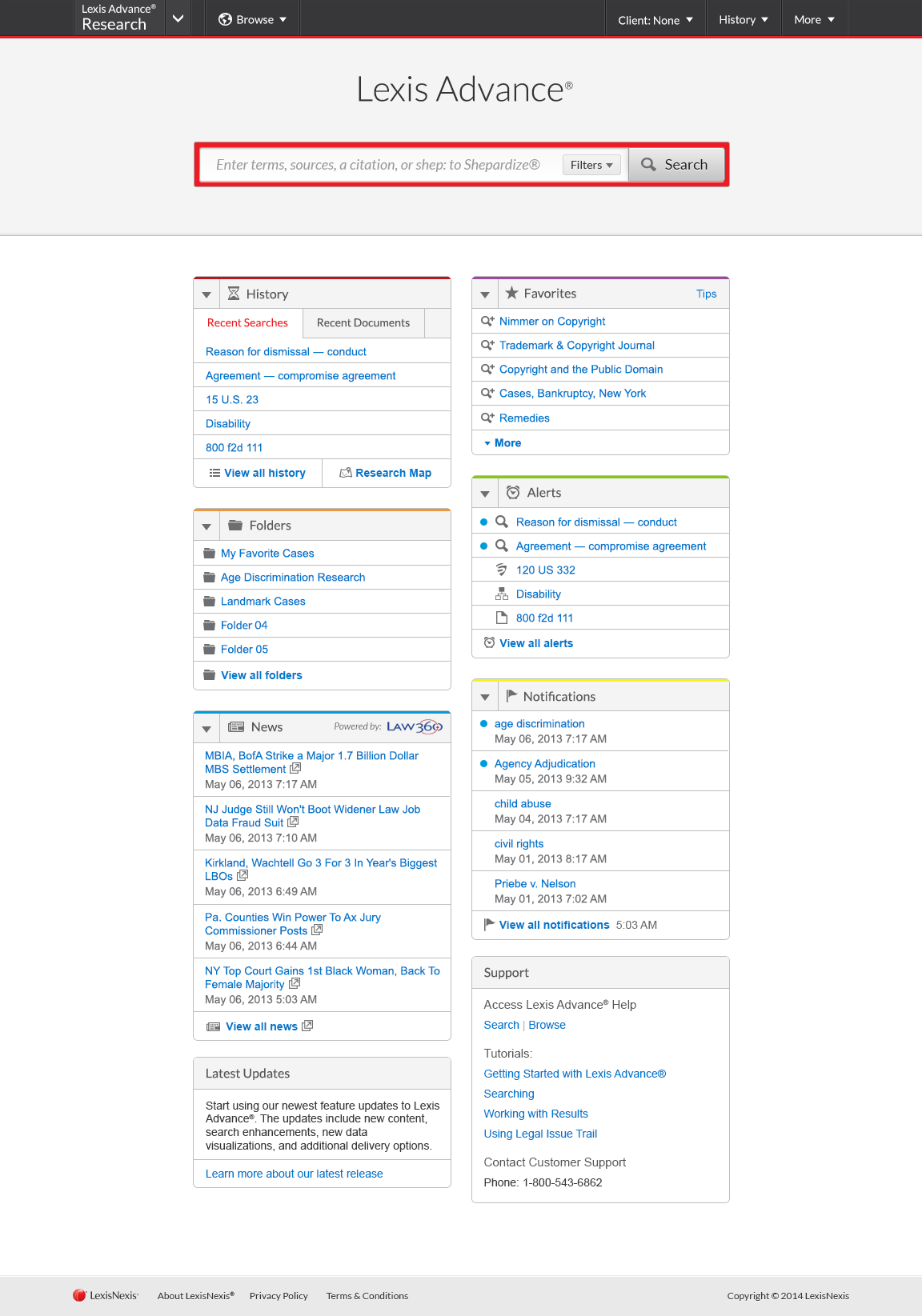
Task: Click into the search terms input field
Action: (x=379, y=165)
